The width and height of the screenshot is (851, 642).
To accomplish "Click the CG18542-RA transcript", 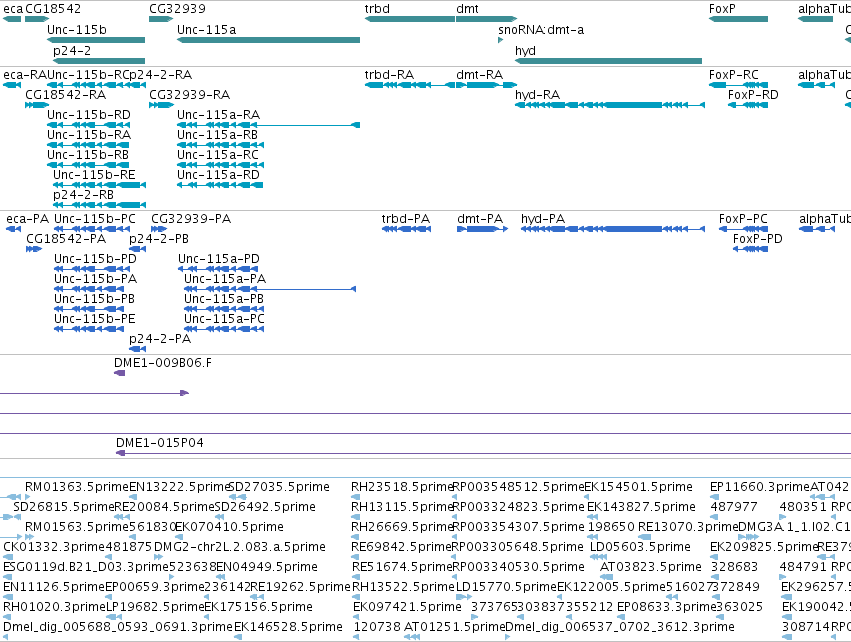I will [x=37, y=105].
